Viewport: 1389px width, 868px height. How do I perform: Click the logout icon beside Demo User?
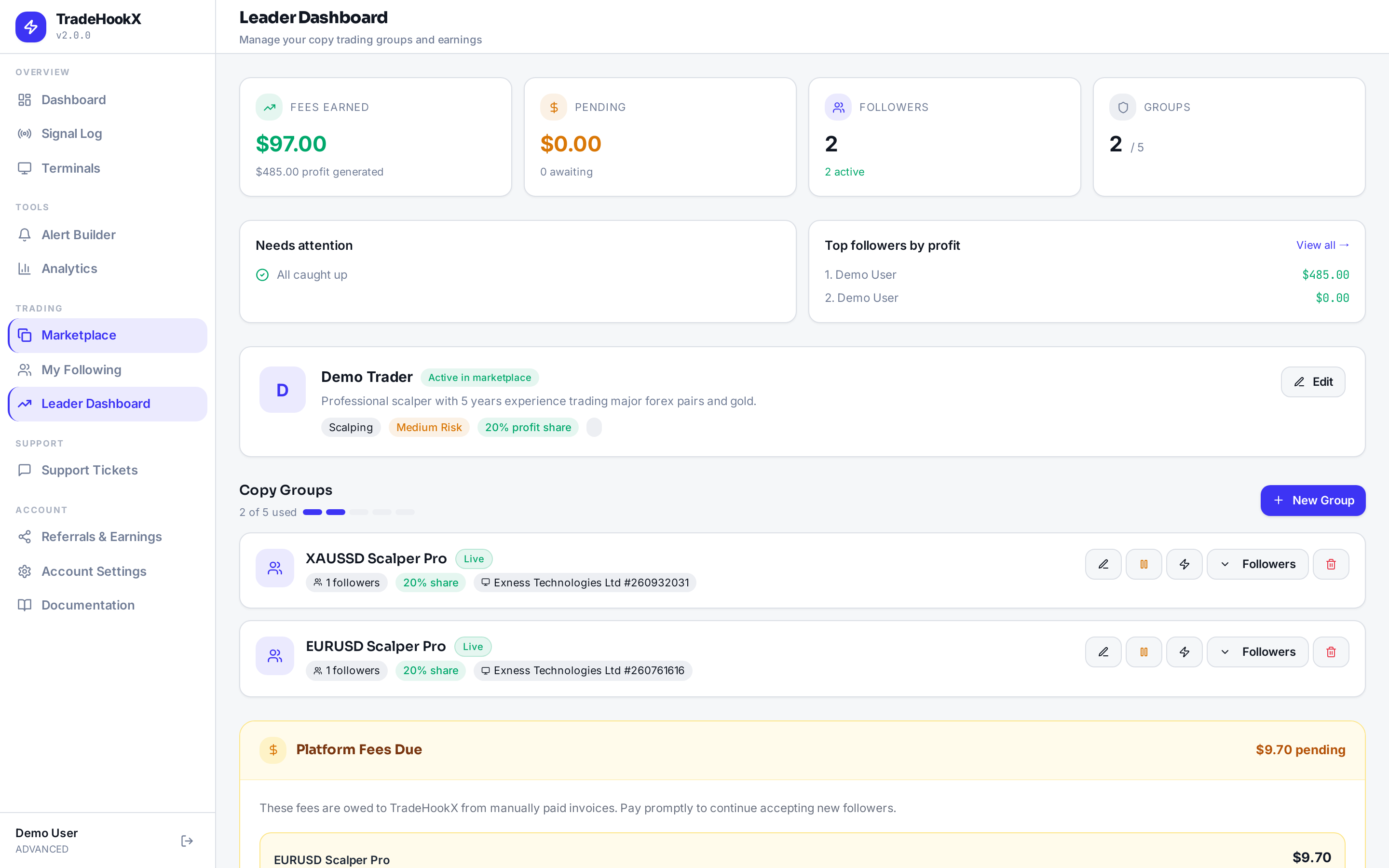pos(187,841)
